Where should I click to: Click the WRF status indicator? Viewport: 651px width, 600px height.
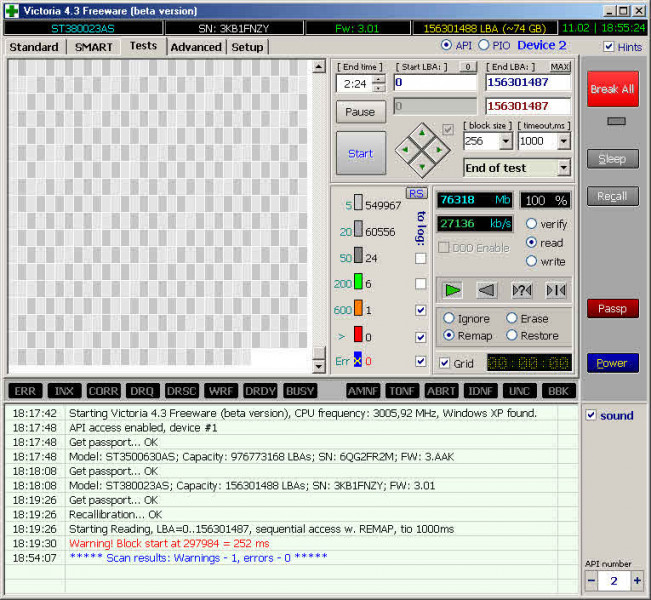(x=221, y=391)
